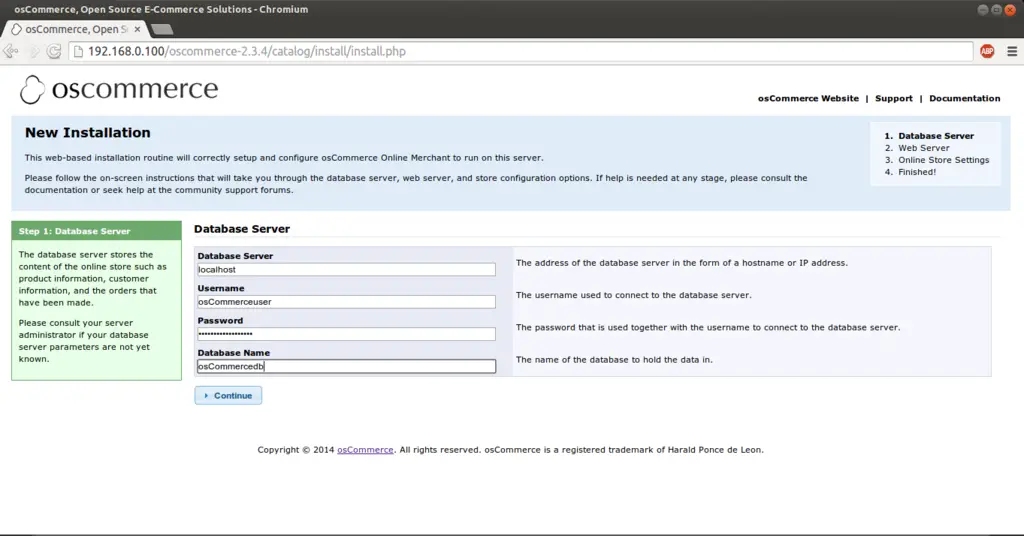Open the osCommerce Website link
Viewport: 1024px width, 536px height.
point(808,99)
